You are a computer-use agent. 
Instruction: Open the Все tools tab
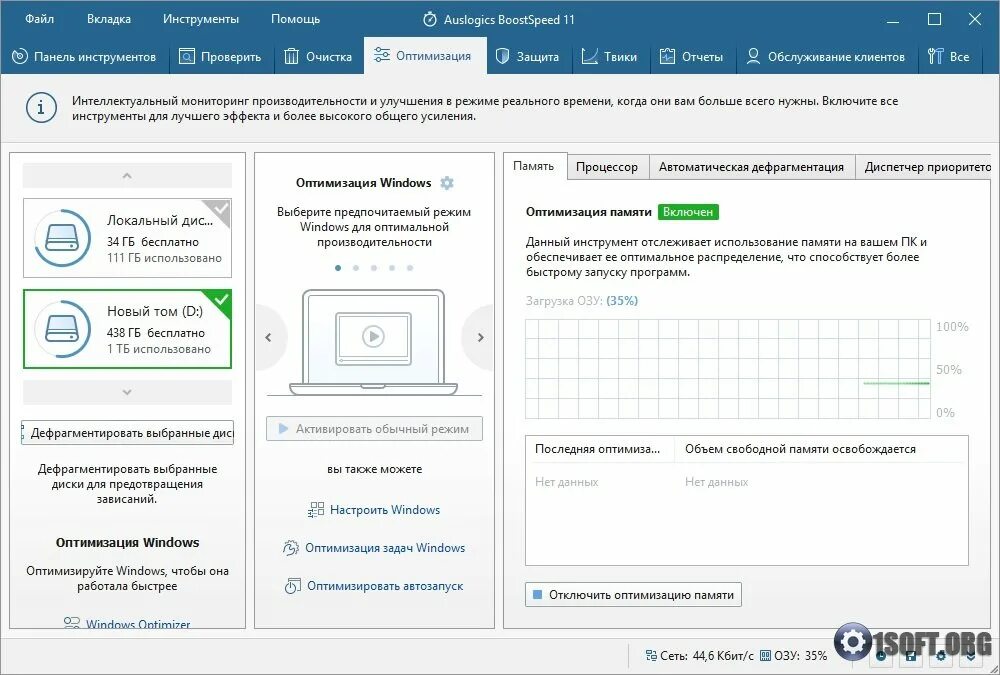949,57
